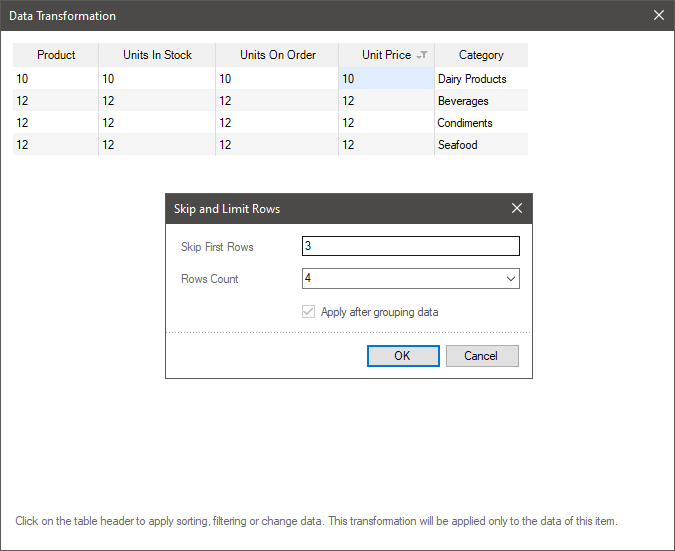
Task: Expand the Rows Count dropdown arrow
Action: [x=510, y=279]
